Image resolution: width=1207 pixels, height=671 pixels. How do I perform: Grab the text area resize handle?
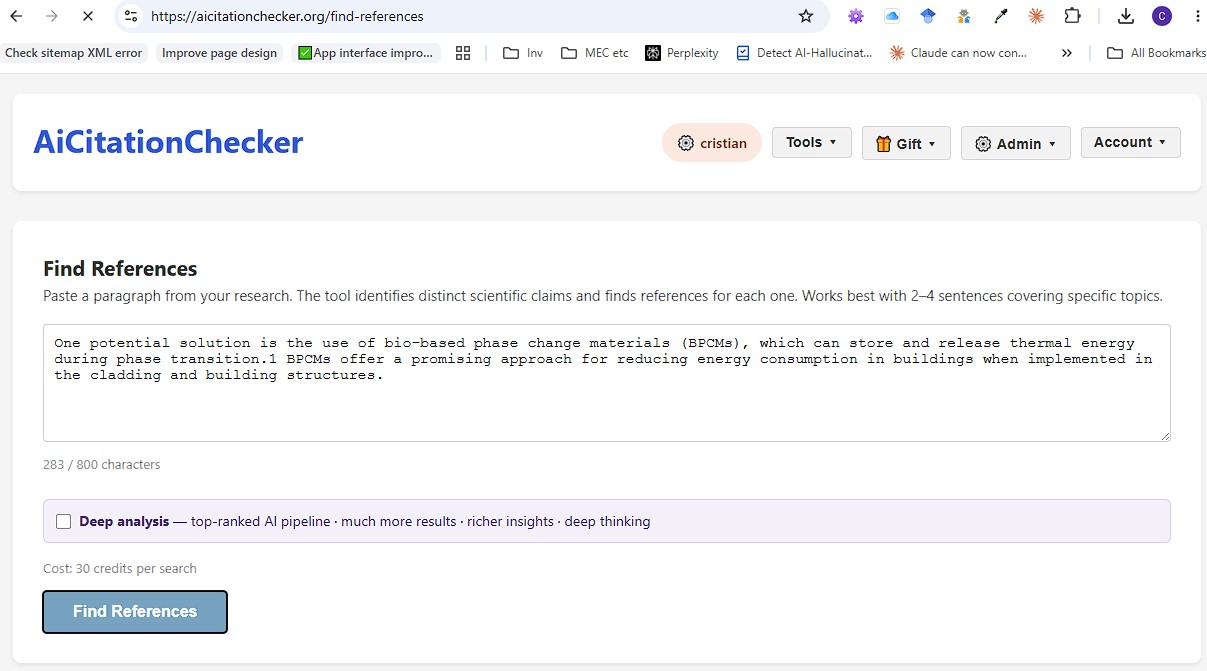(1164, 435)
